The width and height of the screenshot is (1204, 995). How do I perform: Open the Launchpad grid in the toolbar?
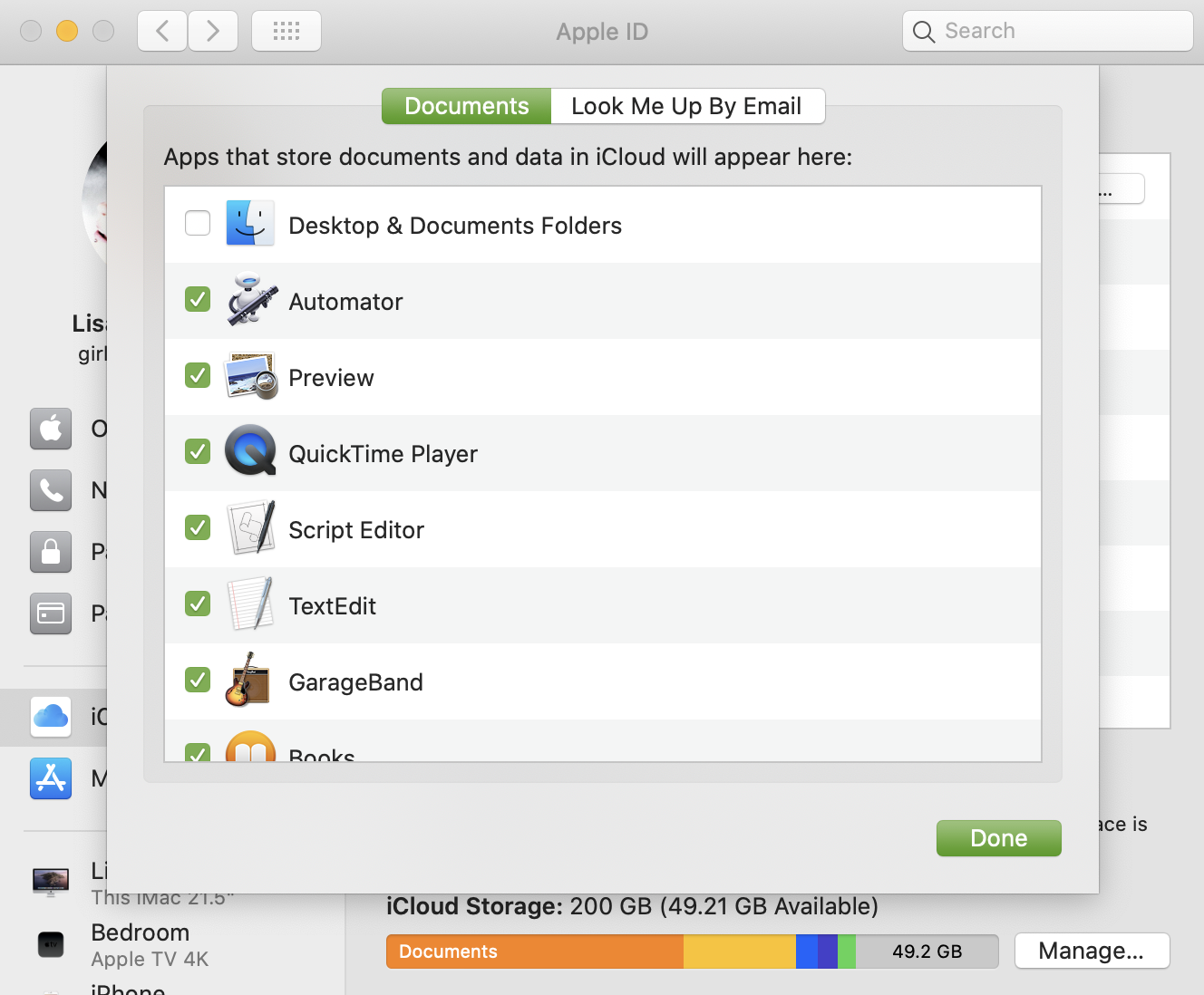coord(286,30)
